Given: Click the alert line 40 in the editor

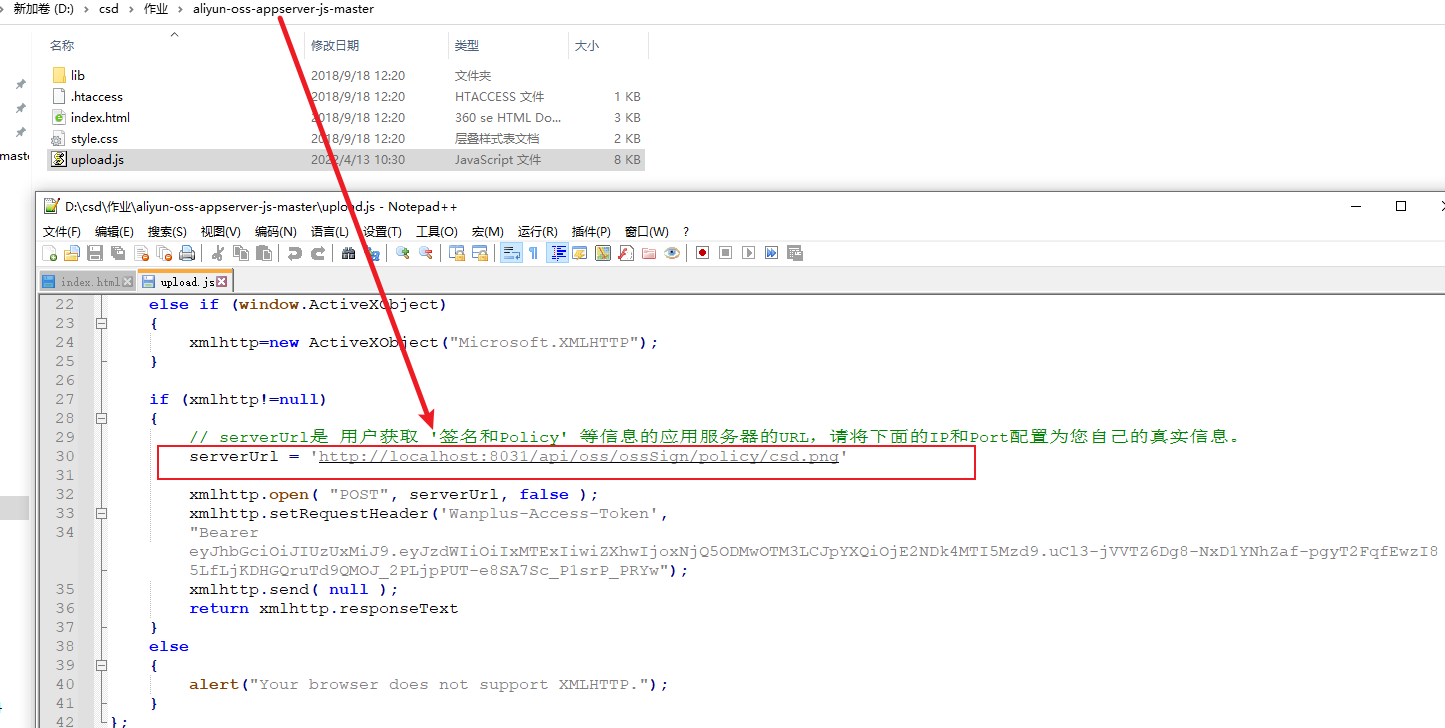Looking at the screenshot, I should point(428,685).
